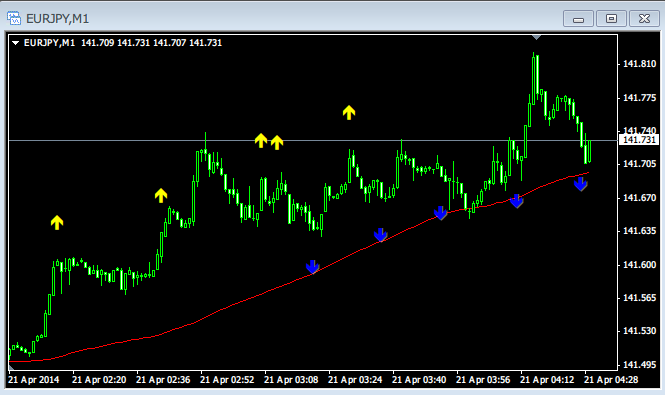Minimize the EURJPY,M1 chart window
Viewport: 665px width, 395px height.
(578, 19)
